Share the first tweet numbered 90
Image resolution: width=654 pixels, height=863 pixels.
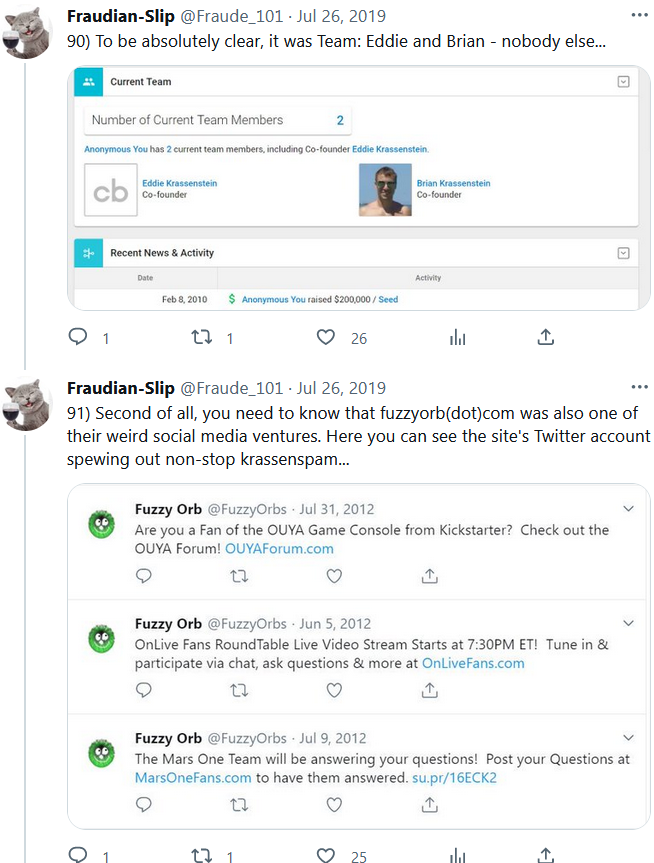pos(545,338)
